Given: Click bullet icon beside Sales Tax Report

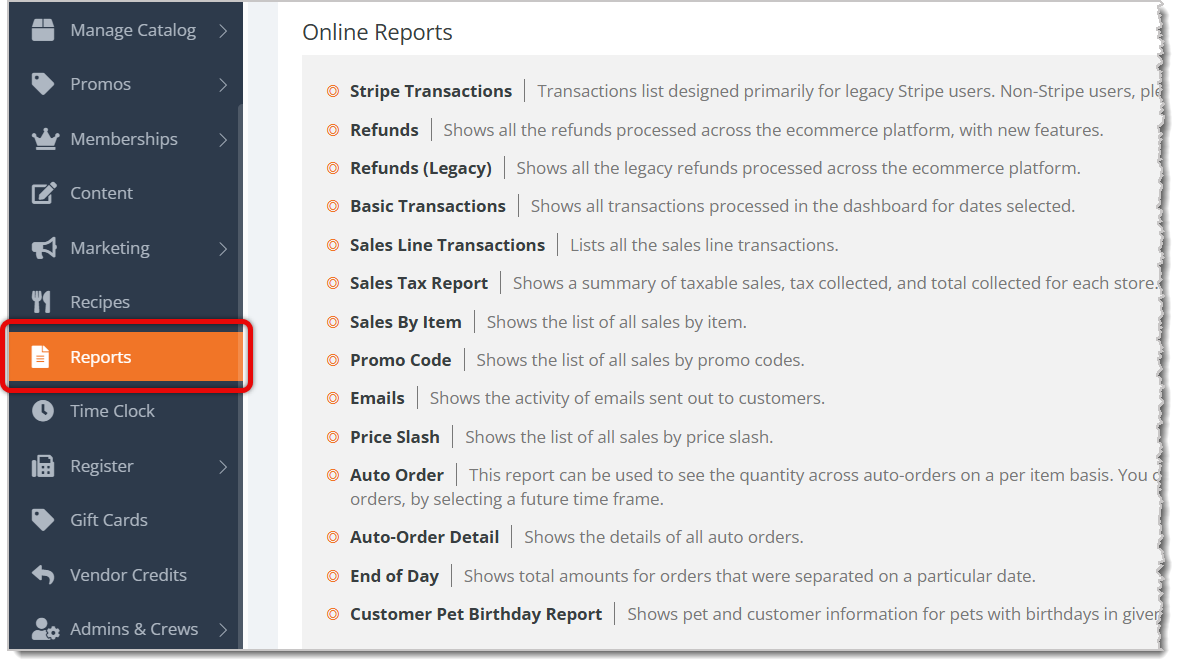Looking at the screenshot, I should click(x=333, y=283).
